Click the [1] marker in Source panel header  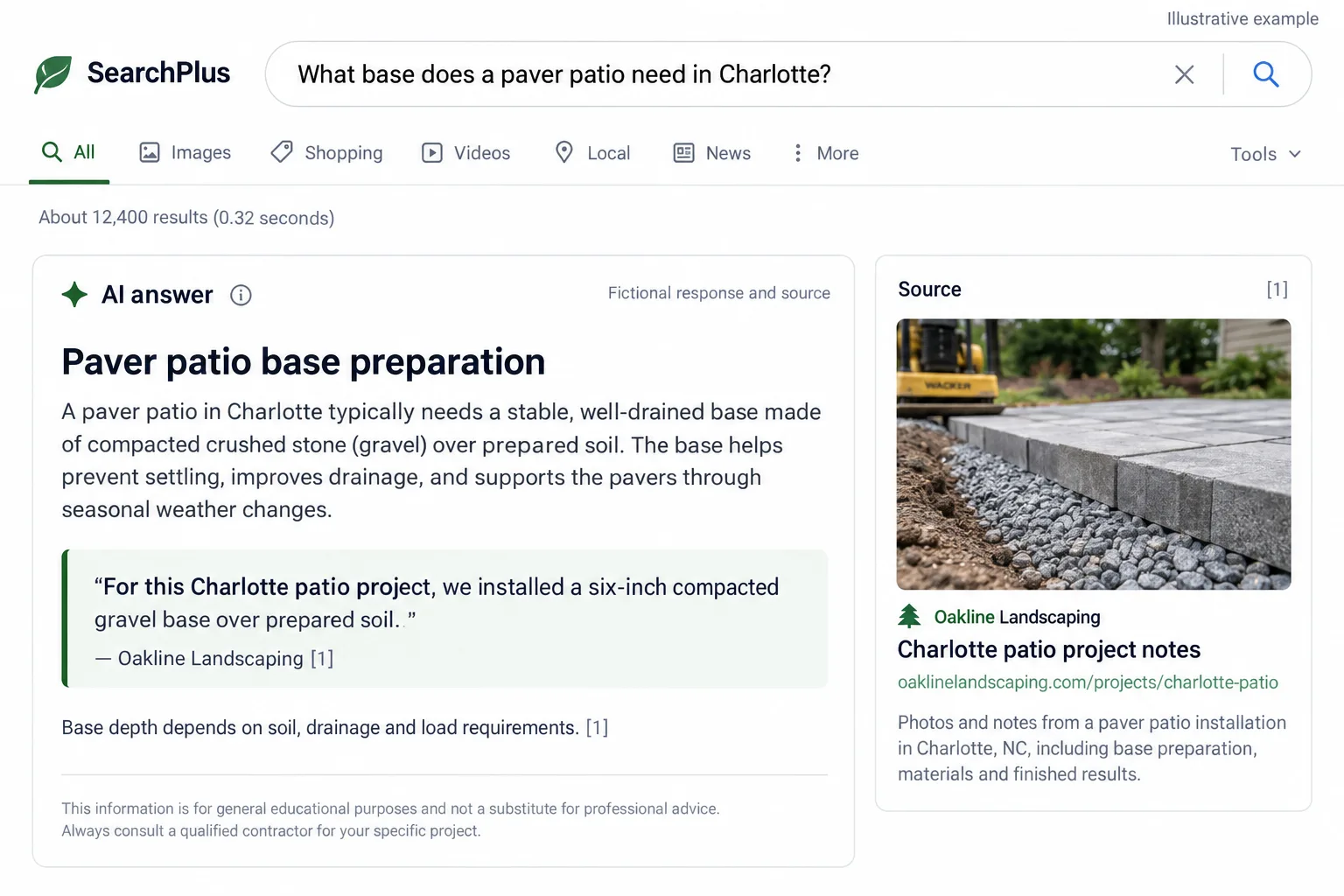(x=1277, y=290)
